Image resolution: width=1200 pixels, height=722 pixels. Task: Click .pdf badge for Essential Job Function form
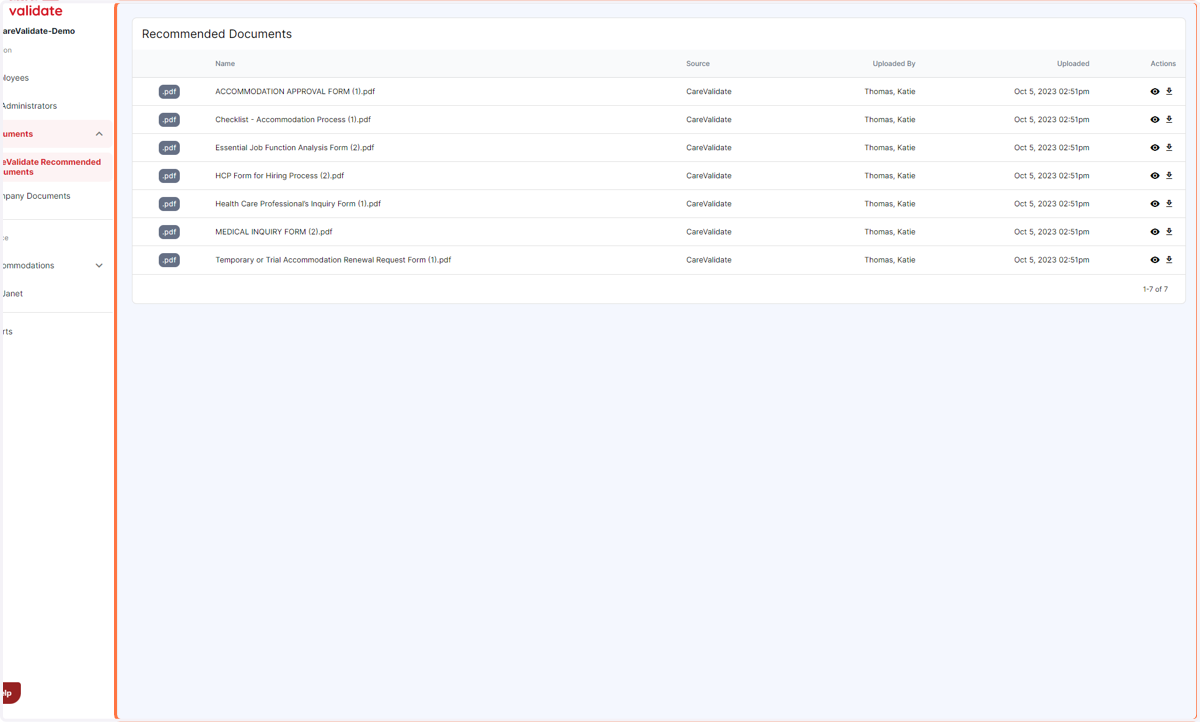[169, 148]
